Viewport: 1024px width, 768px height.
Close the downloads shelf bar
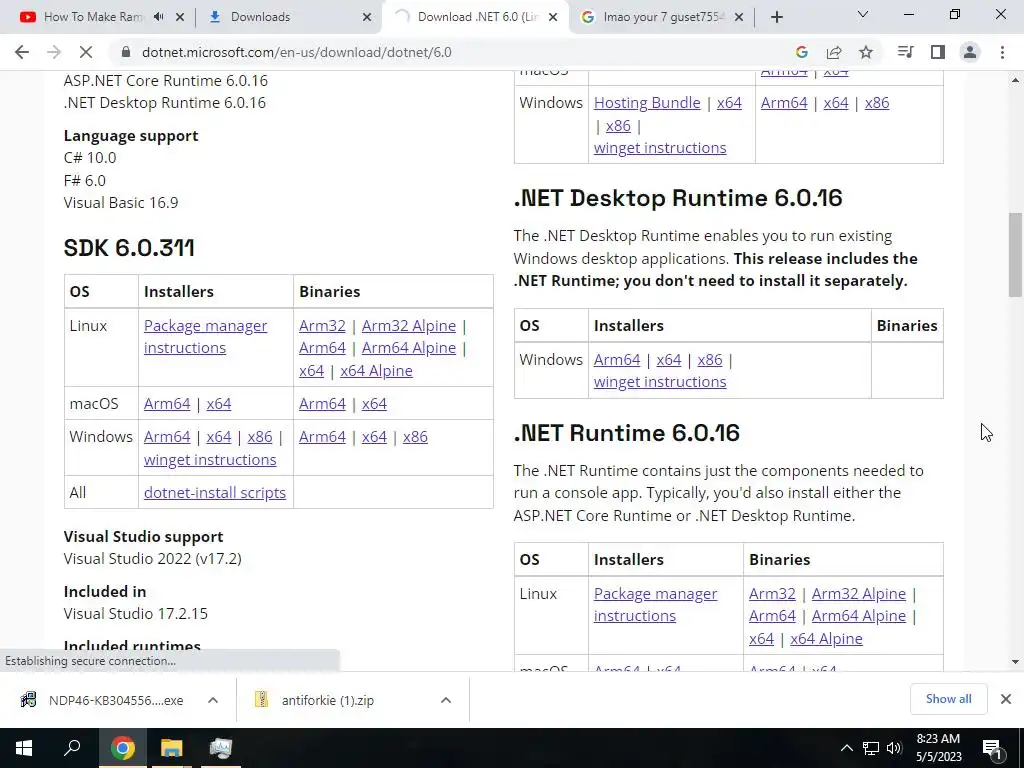coord(1006,699)
